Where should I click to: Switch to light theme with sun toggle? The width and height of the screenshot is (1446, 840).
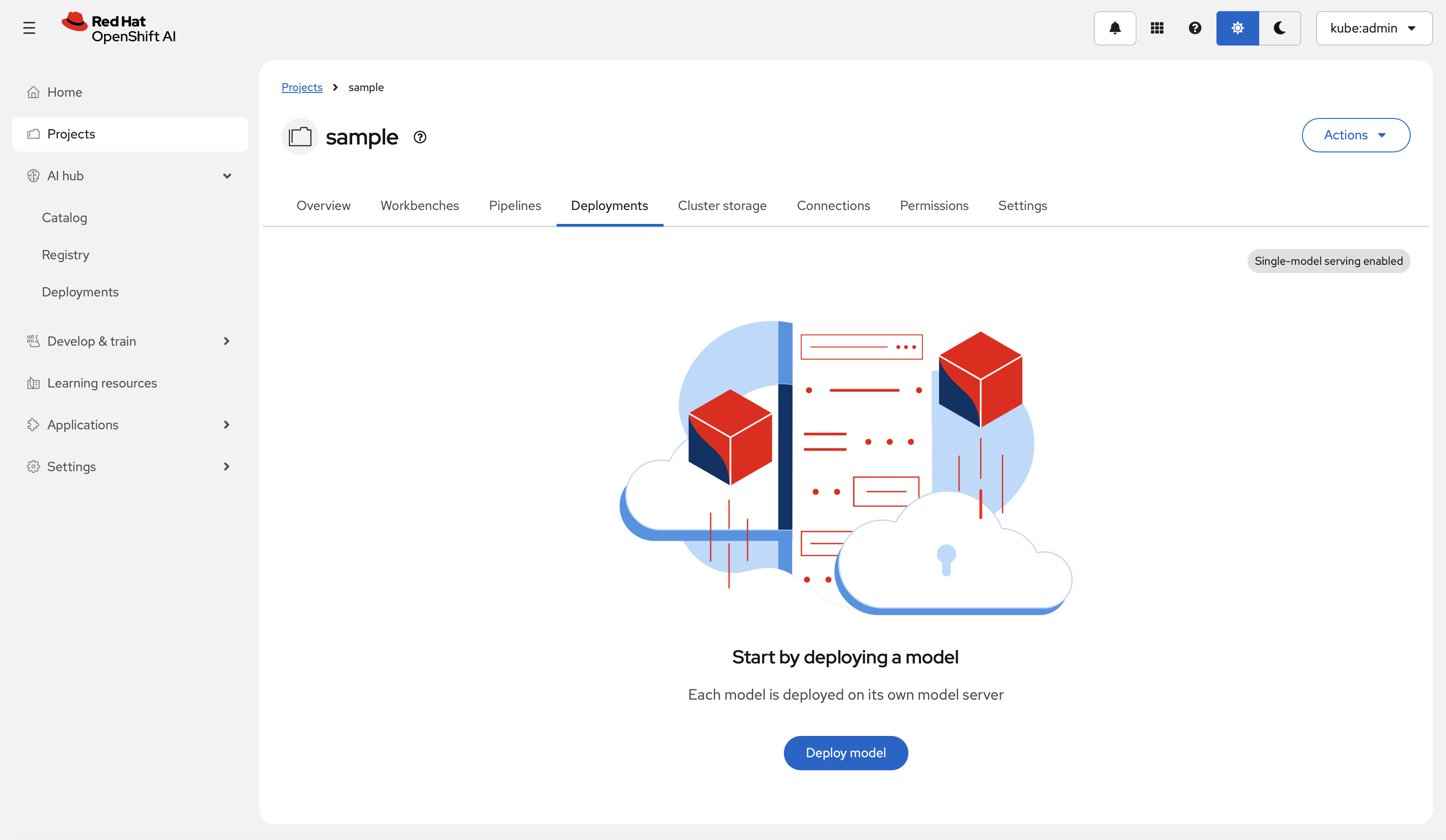(x=1237, y=28)
